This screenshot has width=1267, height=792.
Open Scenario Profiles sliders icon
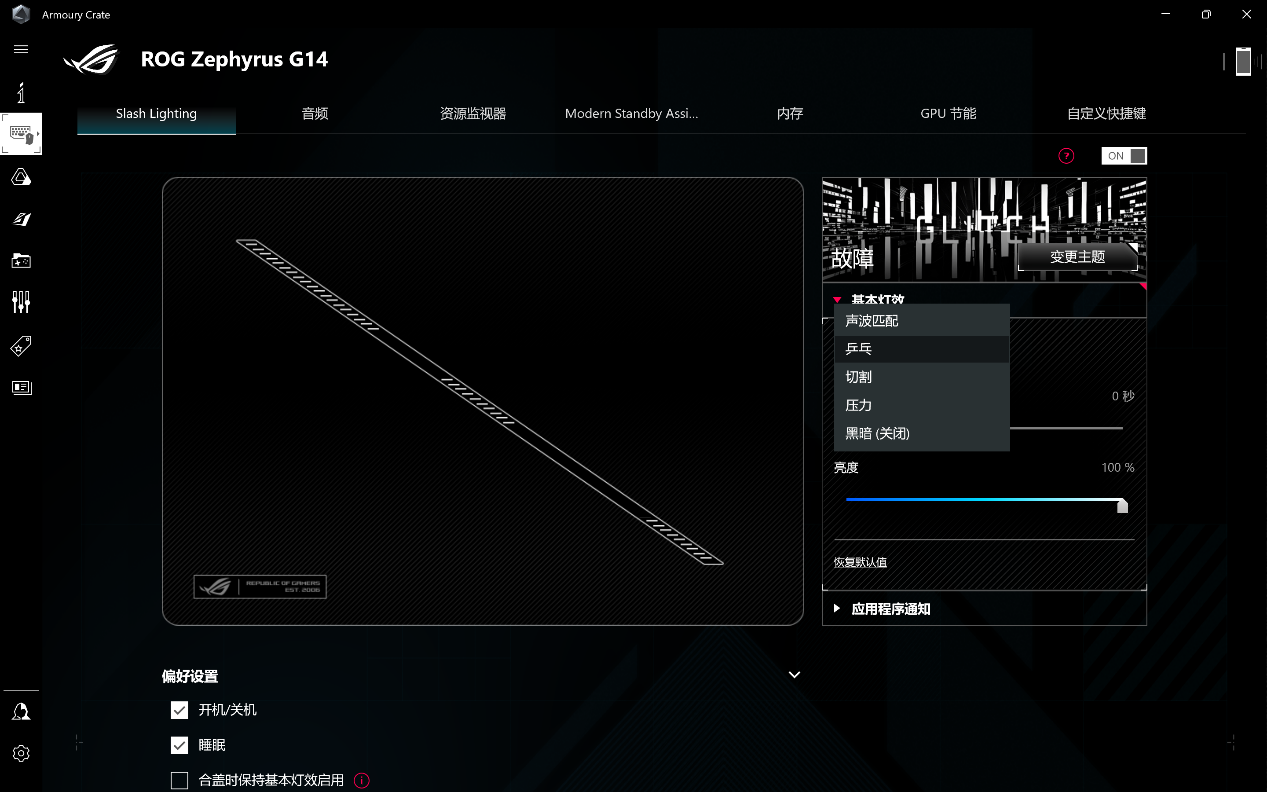tap(21, 301)
